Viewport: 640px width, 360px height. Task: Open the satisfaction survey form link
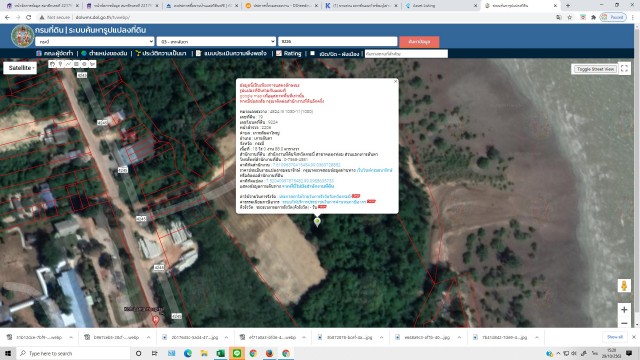pyautogui.click(x=231, y=53)
